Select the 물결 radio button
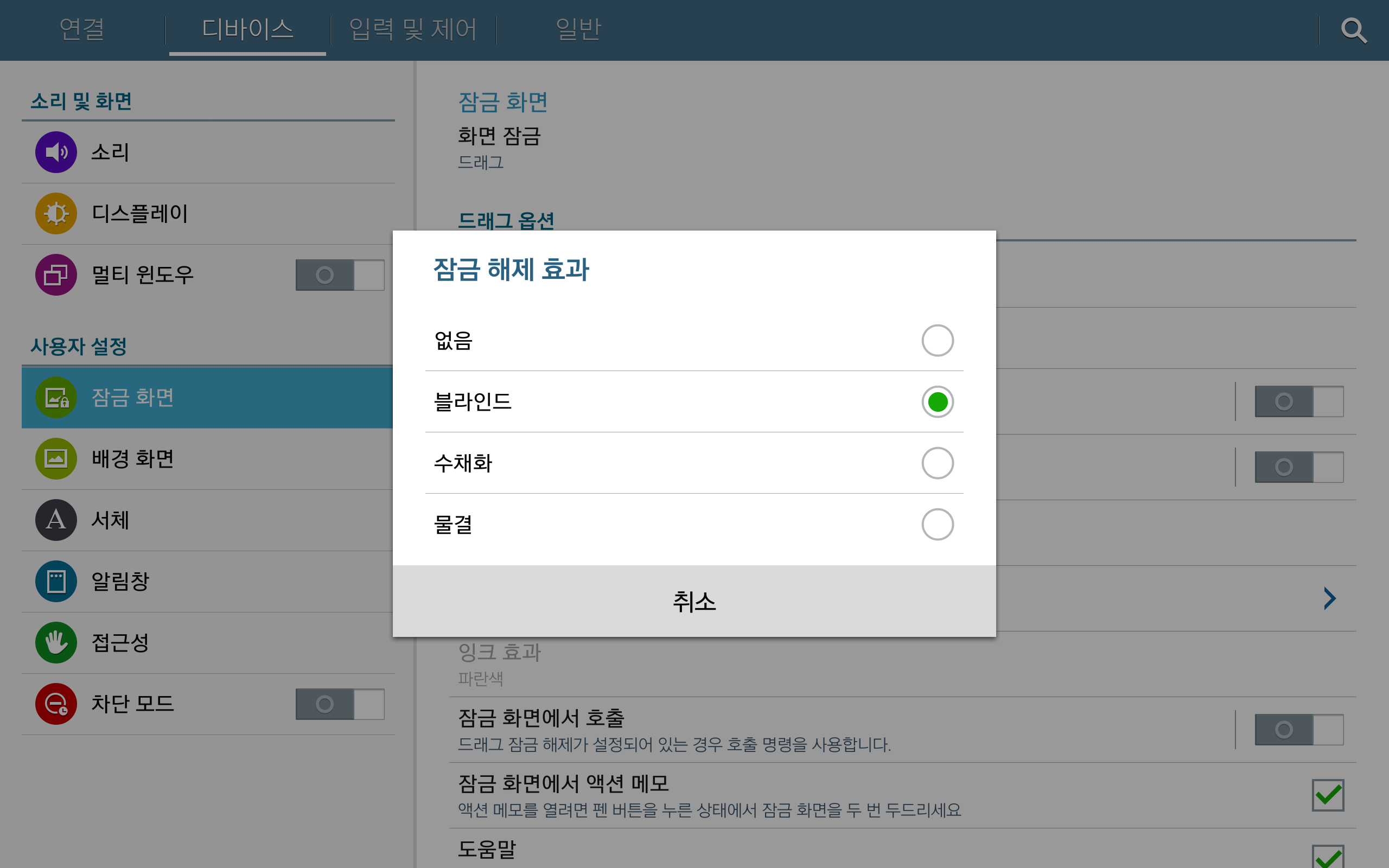This screenshot has width=1389, height=868. [937, 524]
